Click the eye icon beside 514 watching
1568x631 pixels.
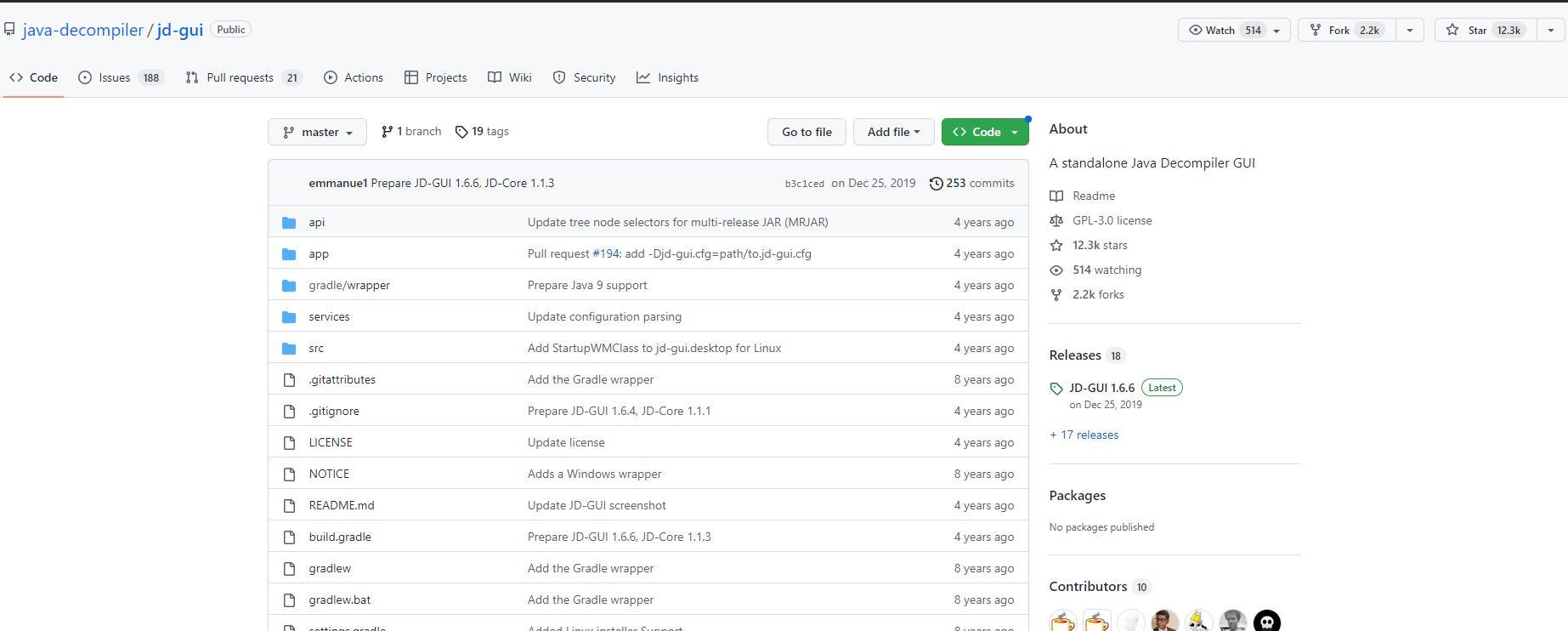[x=1056, y=270]
